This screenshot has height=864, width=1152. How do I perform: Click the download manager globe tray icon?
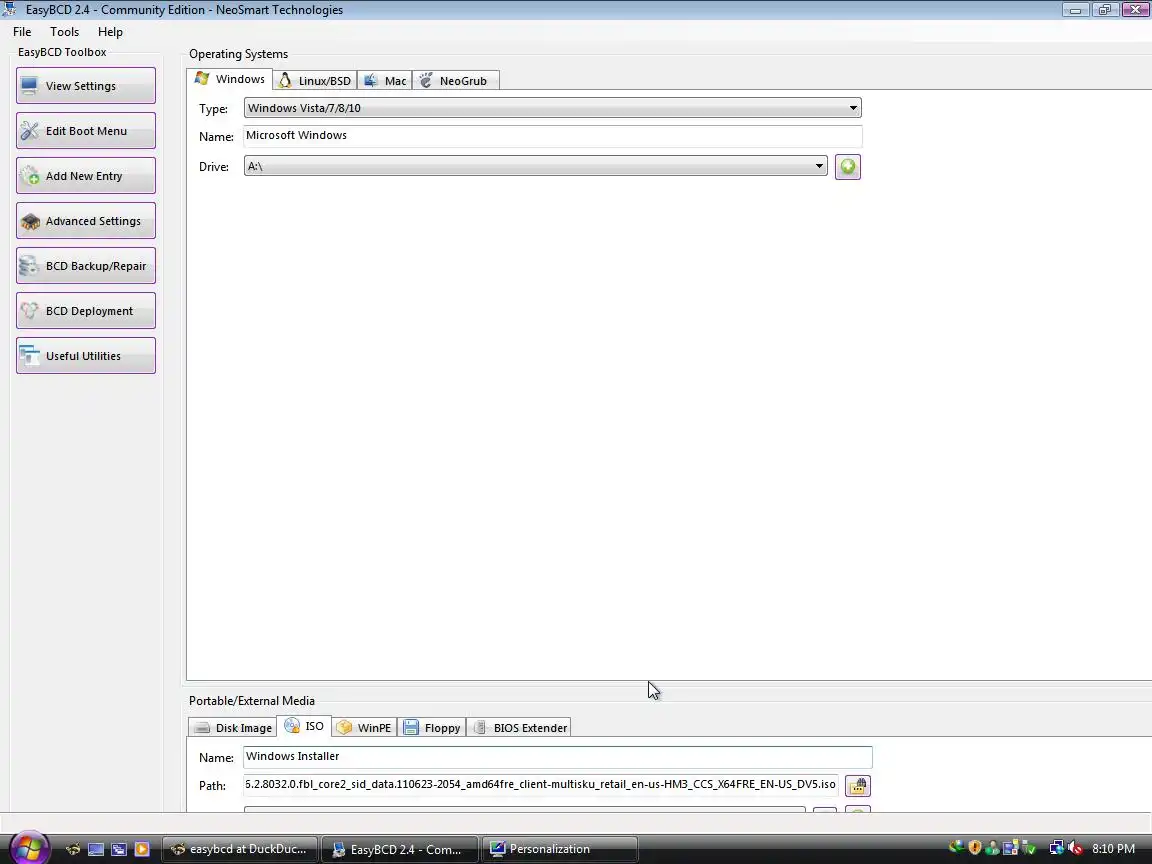pyautogui.click(x=956, y=848)
